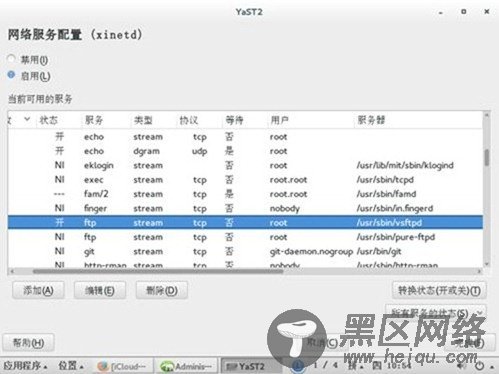
Task: Click the 帮助(H) help button
Action: (28, 342)
